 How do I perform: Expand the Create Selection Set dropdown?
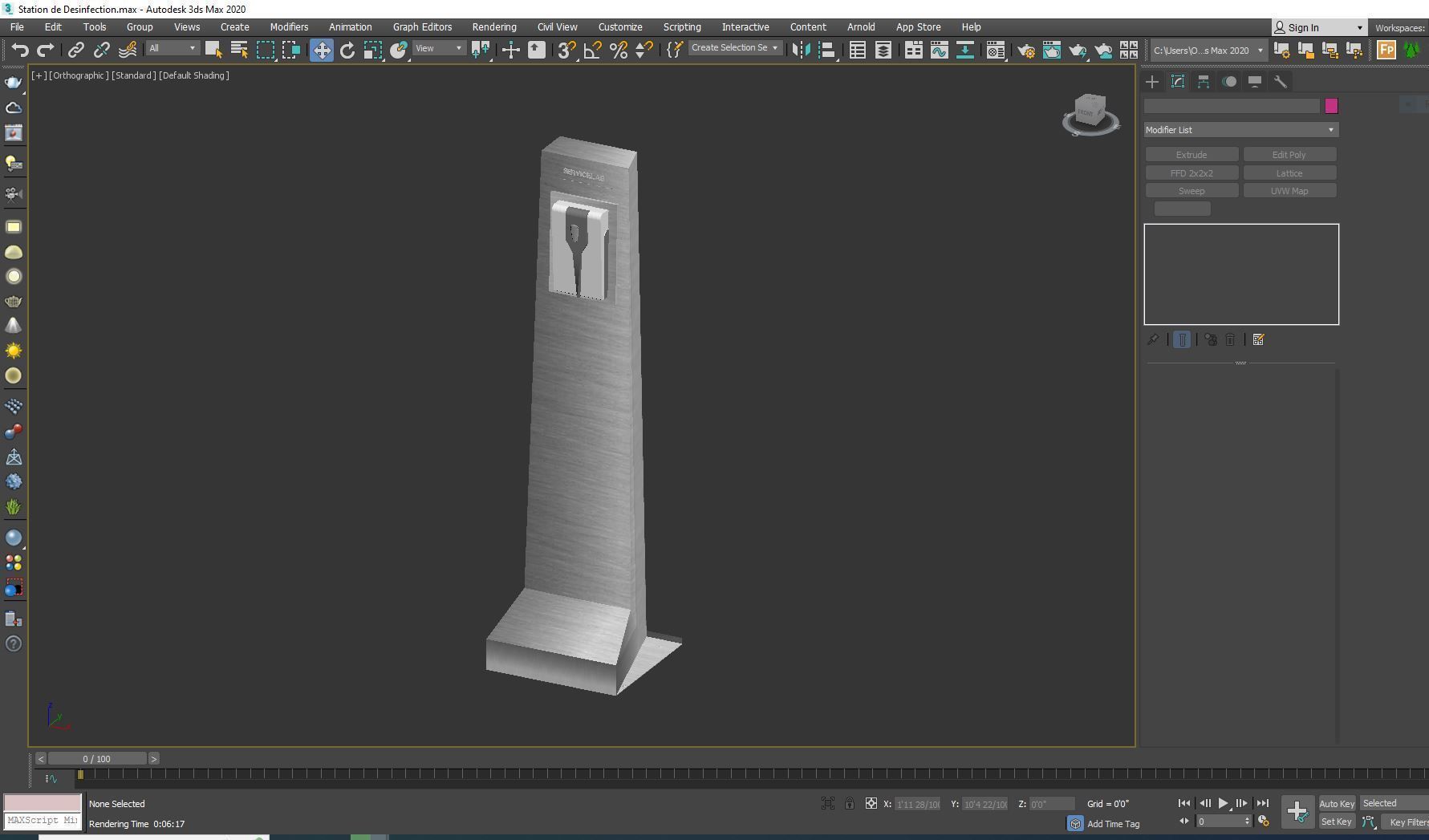pyautogui.click(x=735, y=48)
